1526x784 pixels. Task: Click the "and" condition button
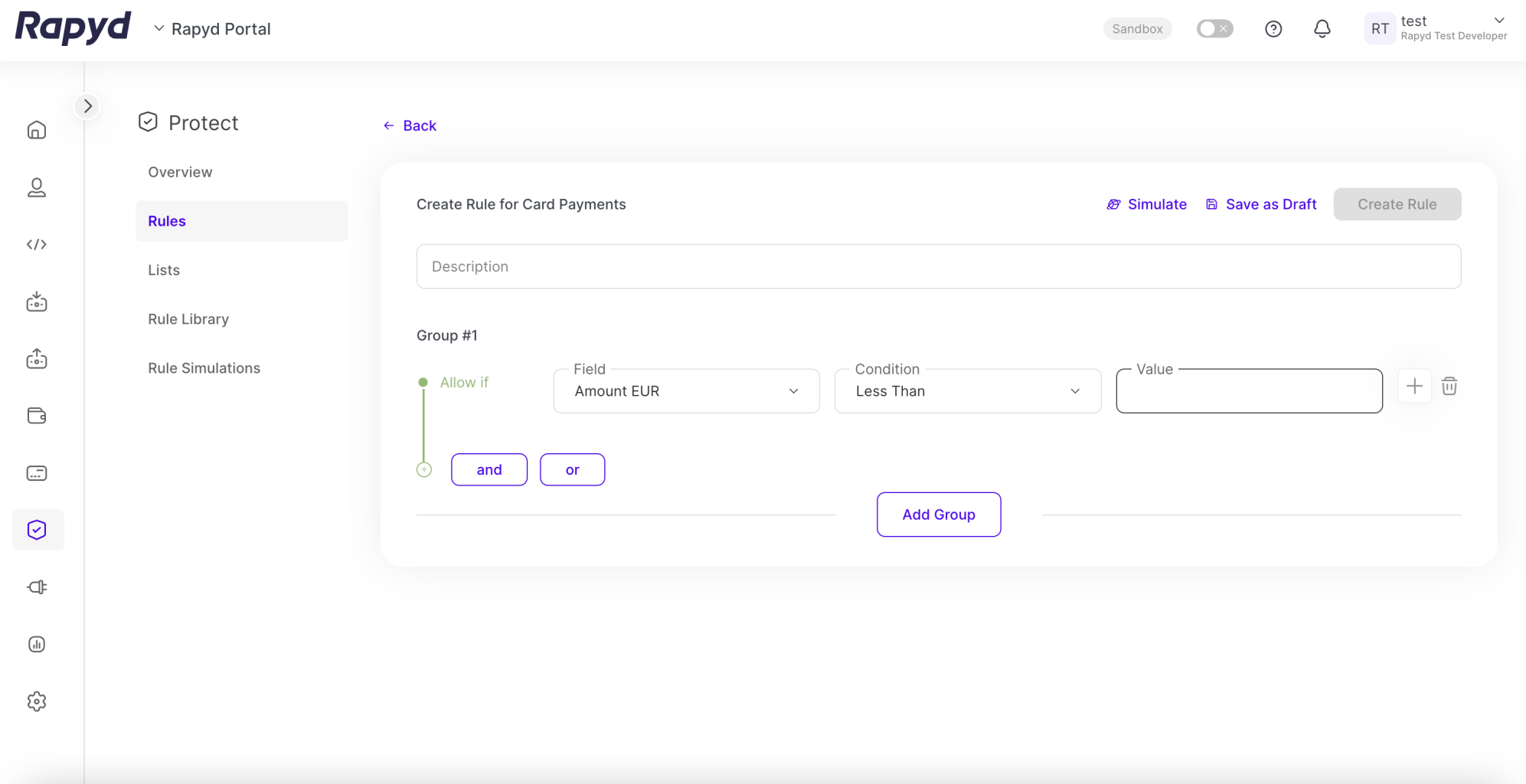[489, 470]
